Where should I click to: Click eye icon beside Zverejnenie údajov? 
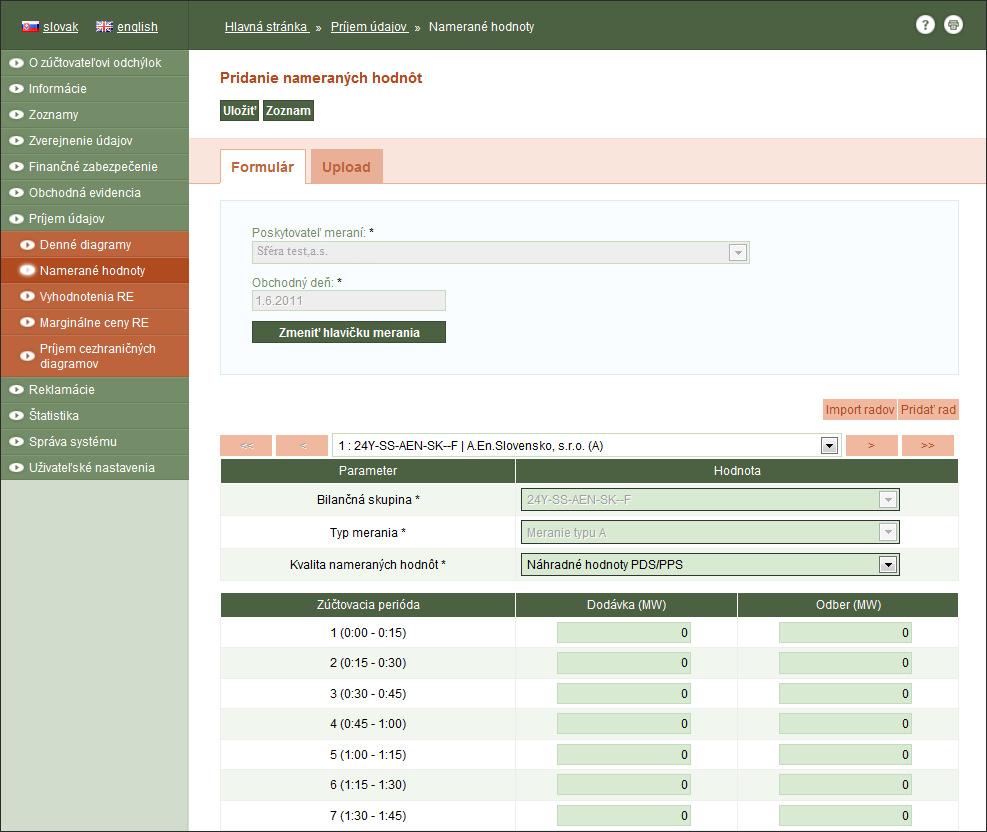[x=16, y=141]
